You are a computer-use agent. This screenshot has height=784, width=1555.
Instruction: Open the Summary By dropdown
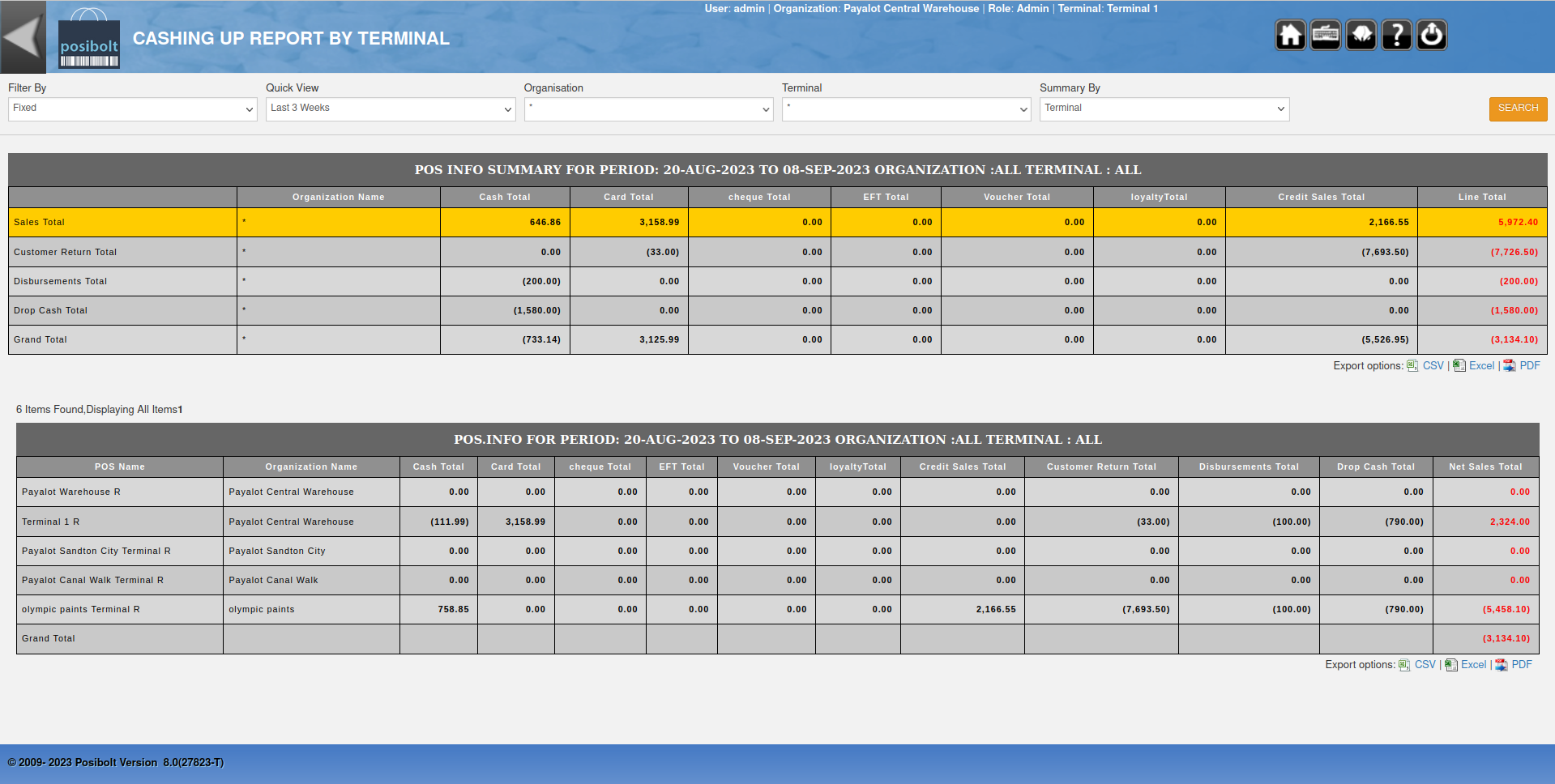[1164, 109]
